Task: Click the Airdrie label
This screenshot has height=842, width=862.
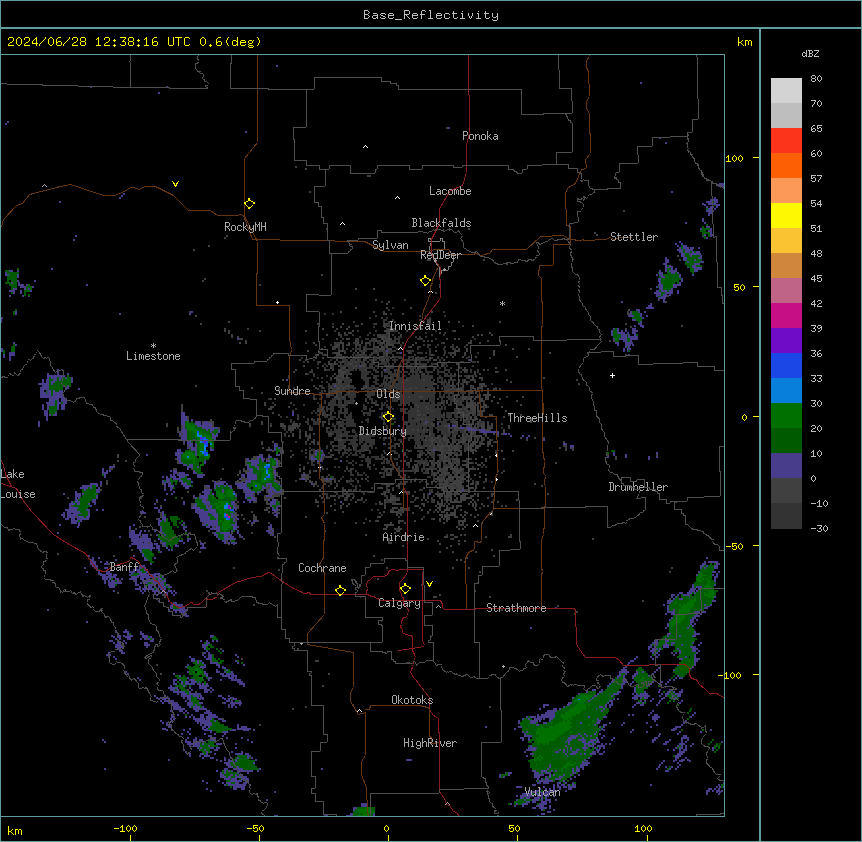Action: [404, 537]
